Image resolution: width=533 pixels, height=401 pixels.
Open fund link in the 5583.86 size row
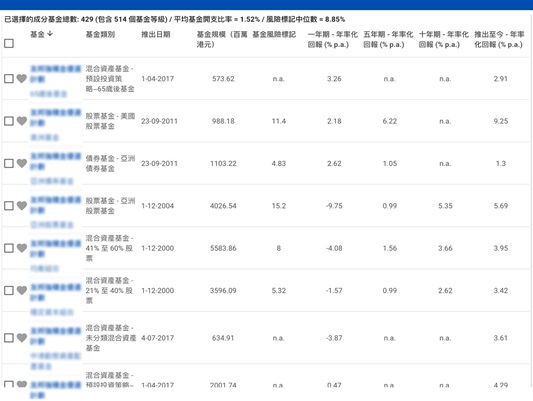point(56,248)
